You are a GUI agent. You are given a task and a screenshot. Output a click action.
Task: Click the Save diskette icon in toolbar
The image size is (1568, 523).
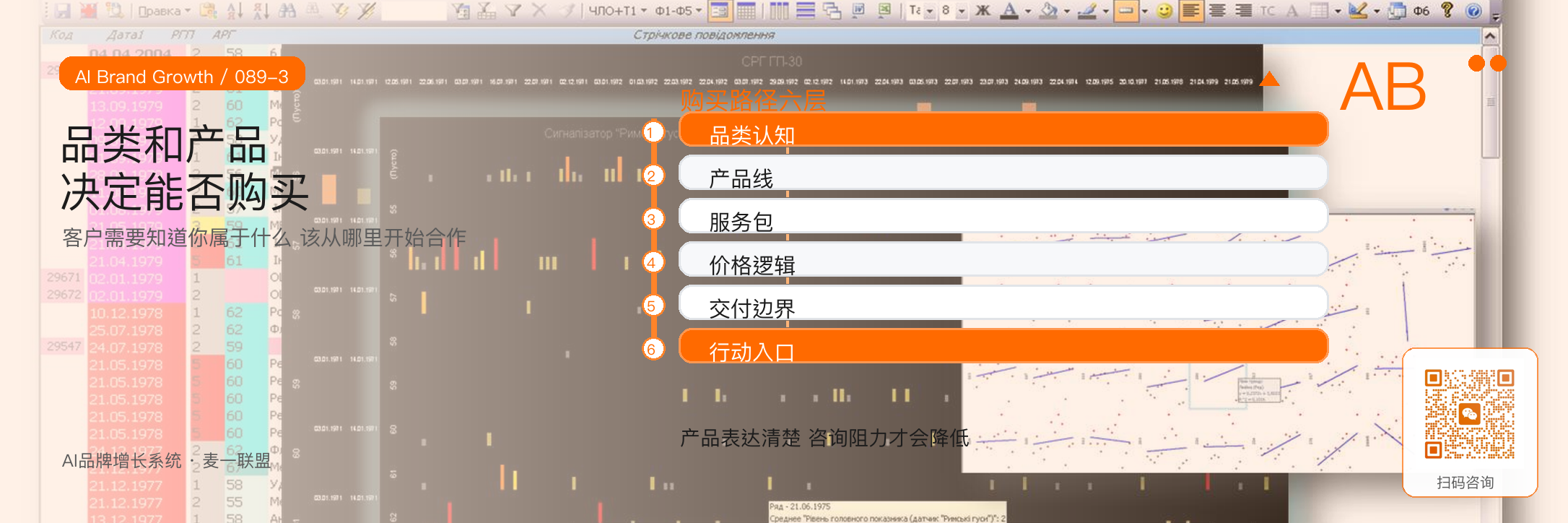pos(63,11)
